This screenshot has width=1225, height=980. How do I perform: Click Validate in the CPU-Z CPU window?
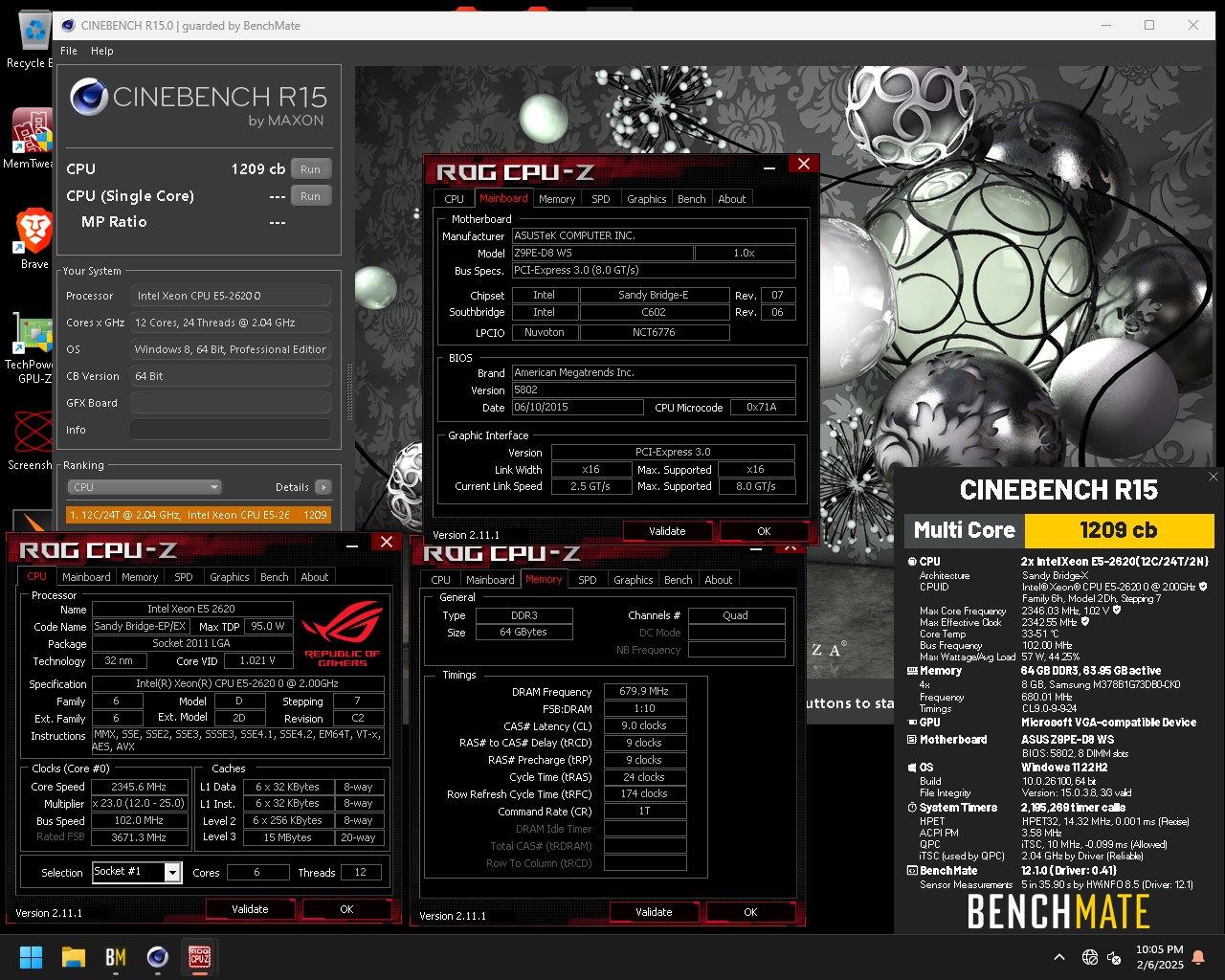250,909
